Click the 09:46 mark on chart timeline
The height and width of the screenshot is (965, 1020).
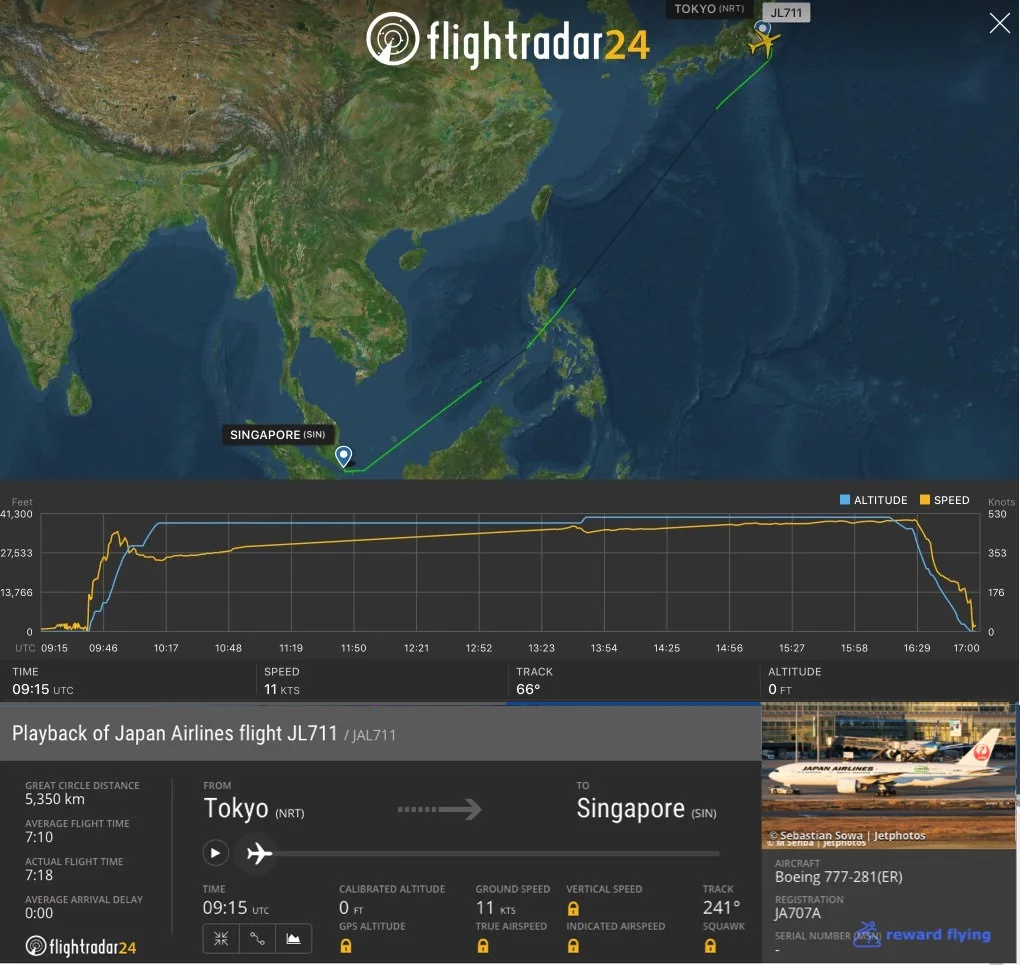103,648
